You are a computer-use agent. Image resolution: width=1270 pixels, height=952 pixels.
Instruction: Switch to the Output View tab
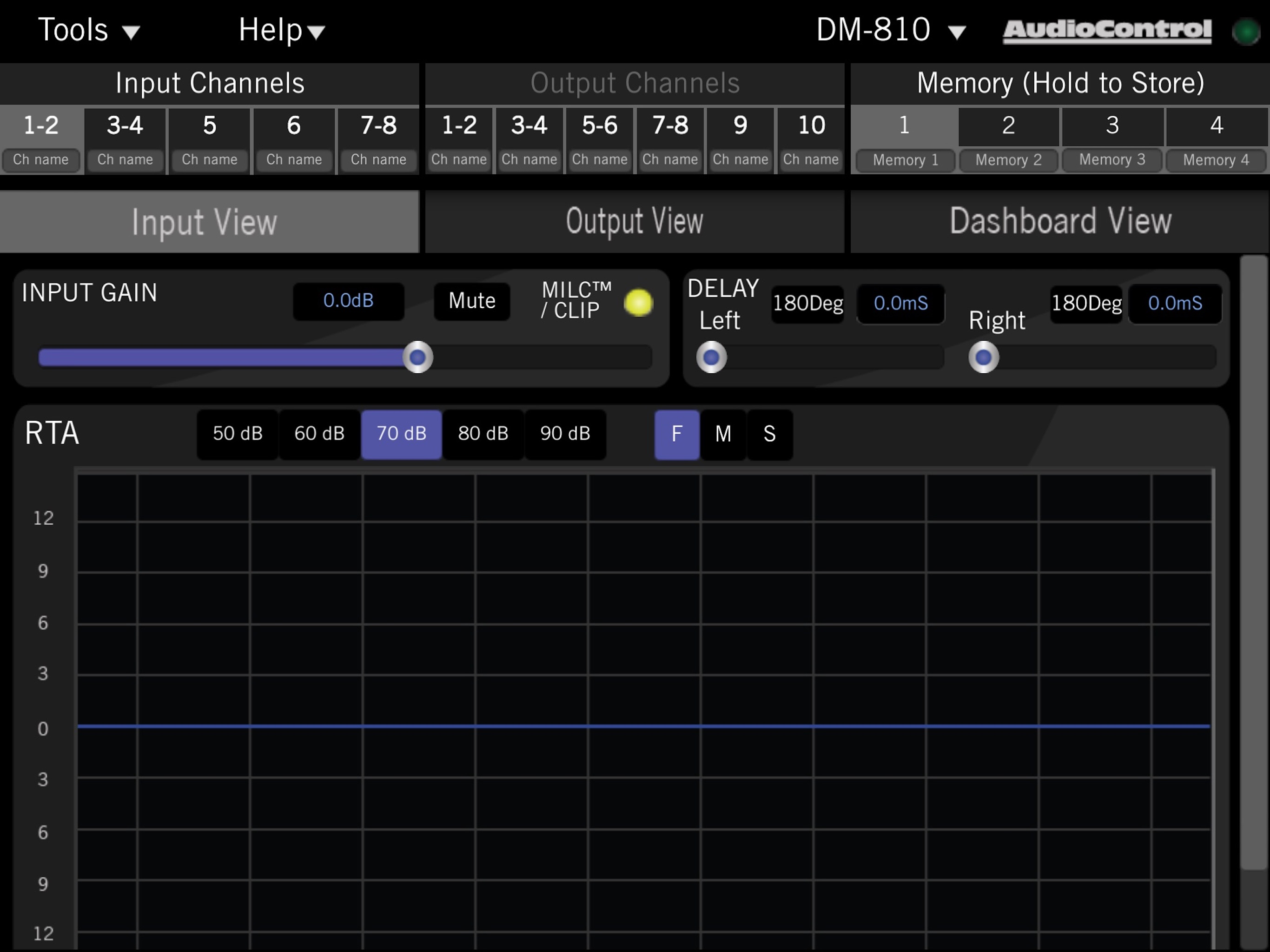coord(634,222)
